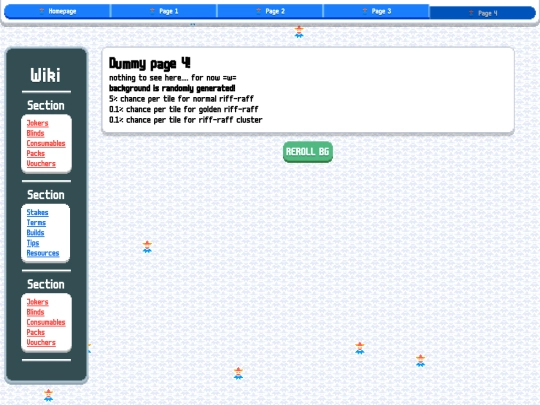Follow the Builds link
This screenshot has width=540, height=405.
35,233
